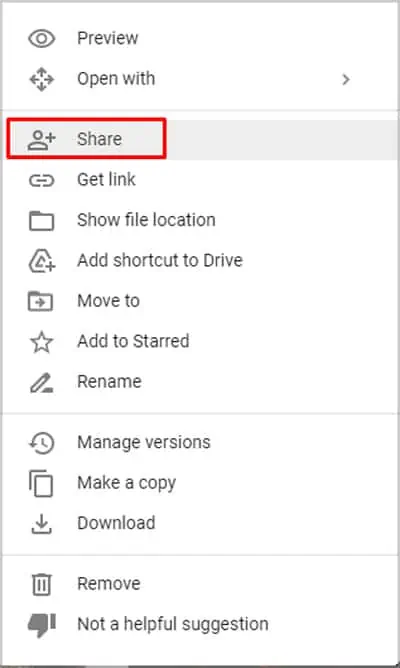Click the trash can icon
Viewport: 400px width, 668px height.
pos(42,584)
